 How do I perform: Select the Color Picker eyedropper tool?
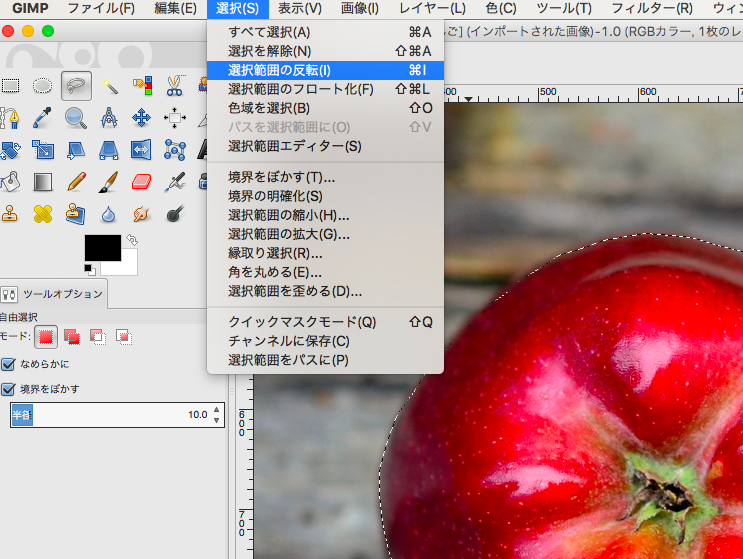43,118
